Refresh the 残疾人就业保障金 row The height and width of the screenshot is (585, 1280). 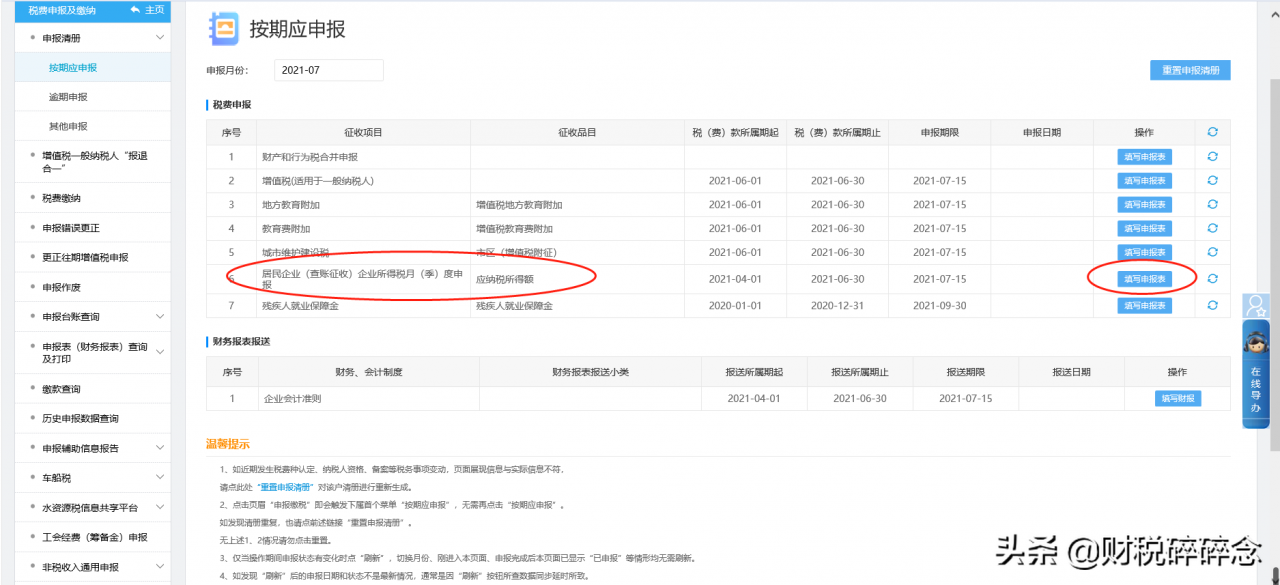click(x=1212, y=303)
